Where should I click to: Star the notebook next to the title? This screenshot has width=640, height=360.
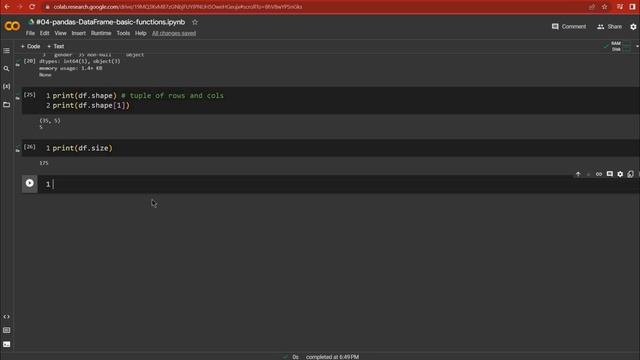[195, 22]
